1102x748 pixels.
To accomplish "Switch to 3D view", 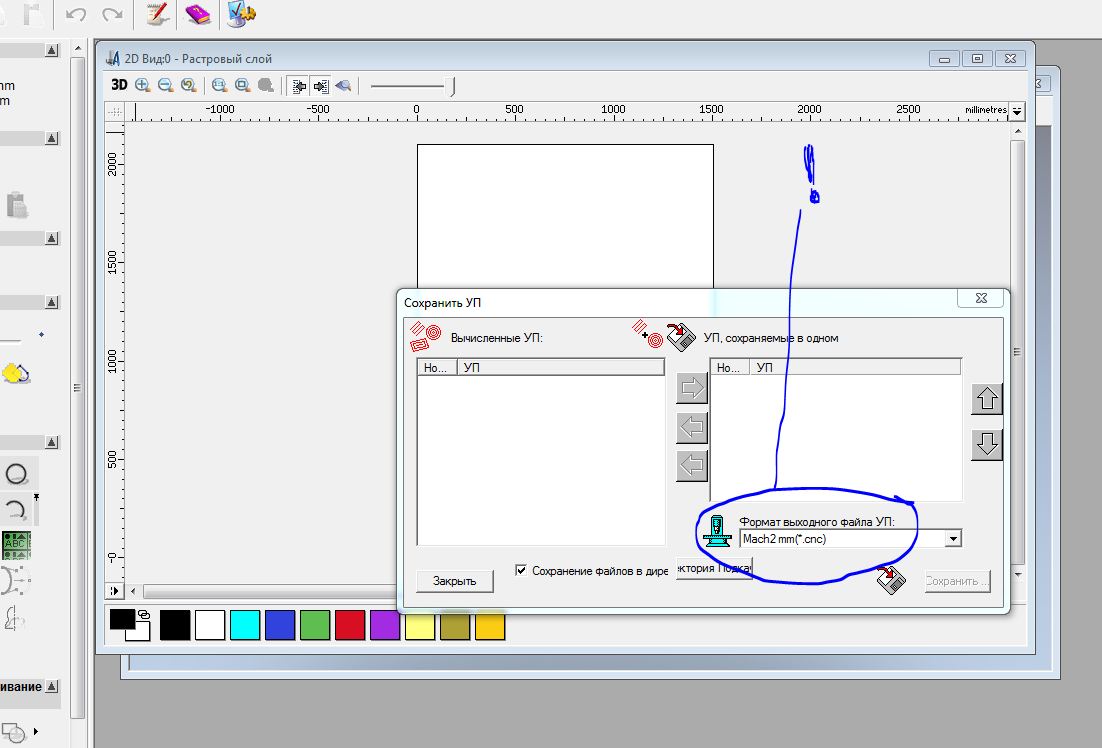I will click(x=119, y=85).
